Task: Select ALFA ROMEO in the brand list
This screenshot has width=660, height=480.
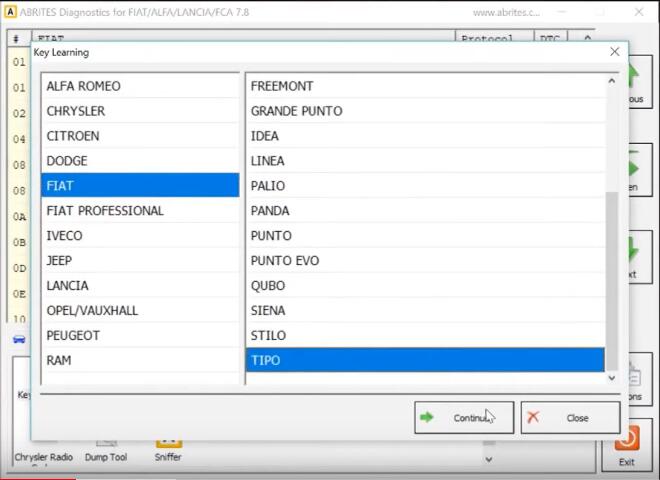Action: click(140, 86)
